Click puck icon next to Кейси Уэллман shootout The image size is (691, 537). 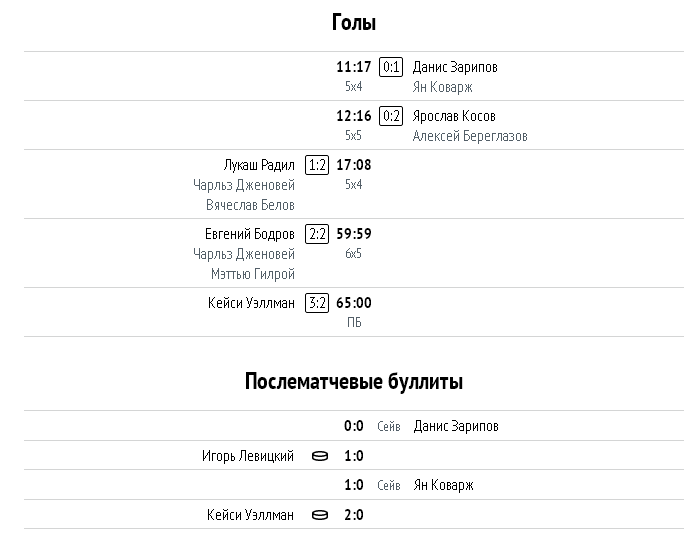point(320,515)
